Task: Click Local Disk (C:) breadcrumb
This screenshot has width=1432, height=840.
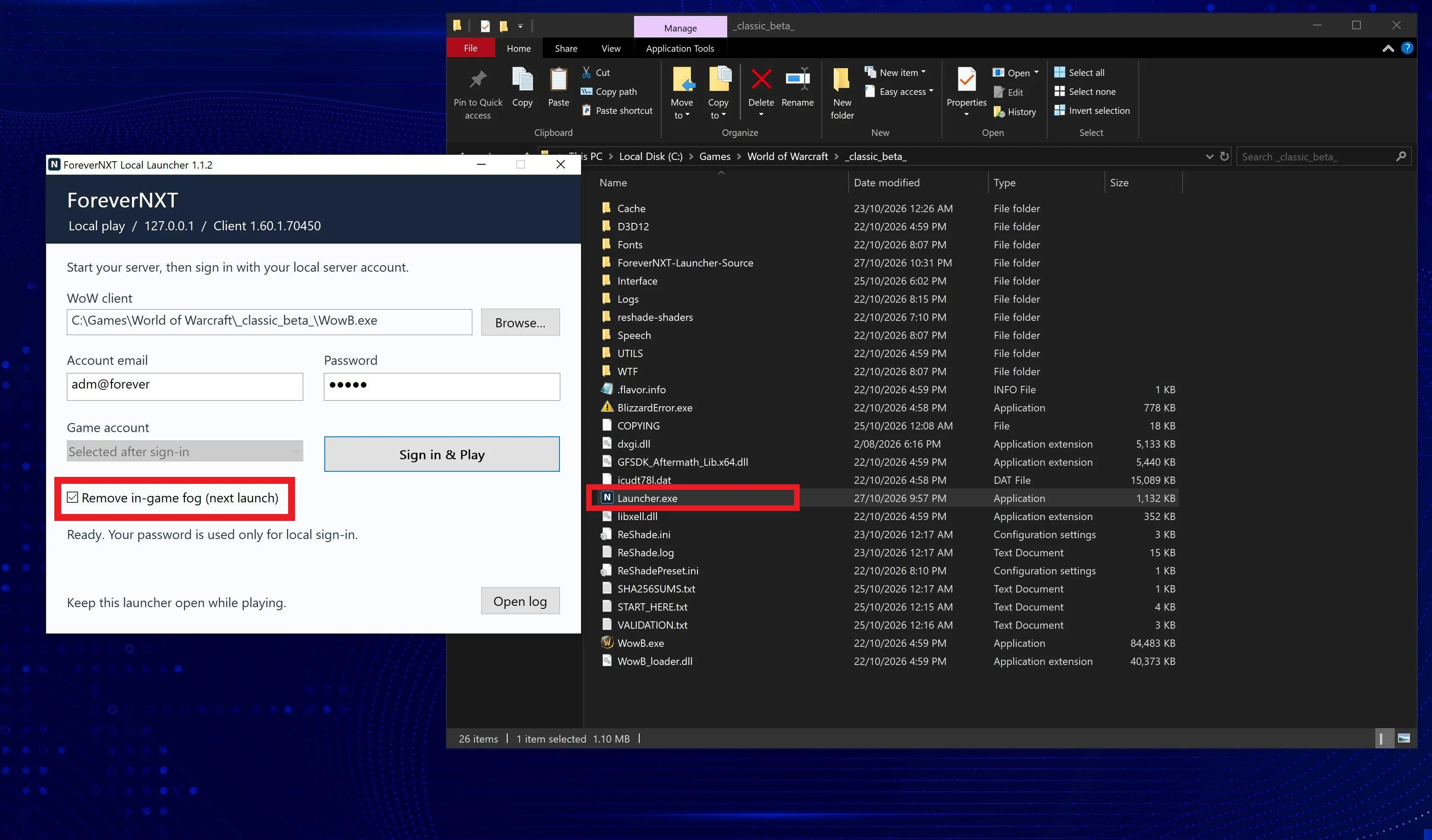Action: click(x=650, y=156)
